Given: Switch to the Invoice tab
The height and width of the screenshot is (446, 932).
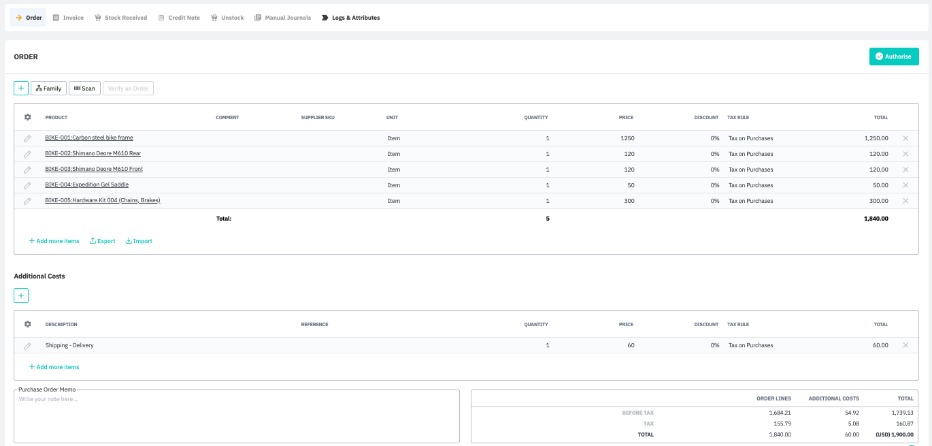Looking at the screenshot, I should pyautogui.click(x=68, y=17).
